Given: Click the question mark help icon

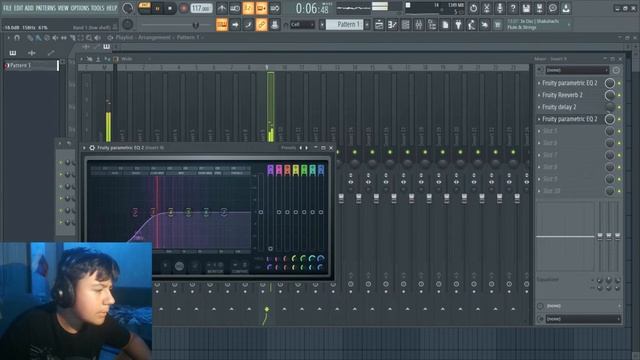Looking at the screenshot, I should pyautogui.click(x=513, y=8).
